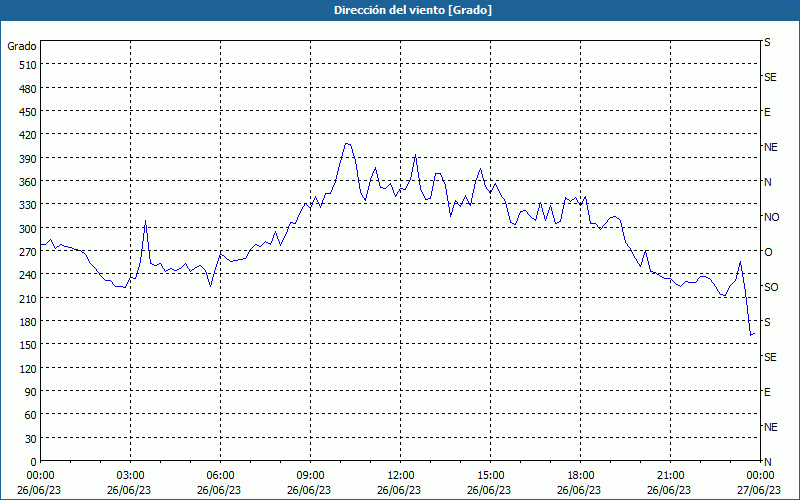The width and height of the screenshot is (800, 500).
Task: Click the blue line's highest peak near 410
Action: (x=347, y=143)
